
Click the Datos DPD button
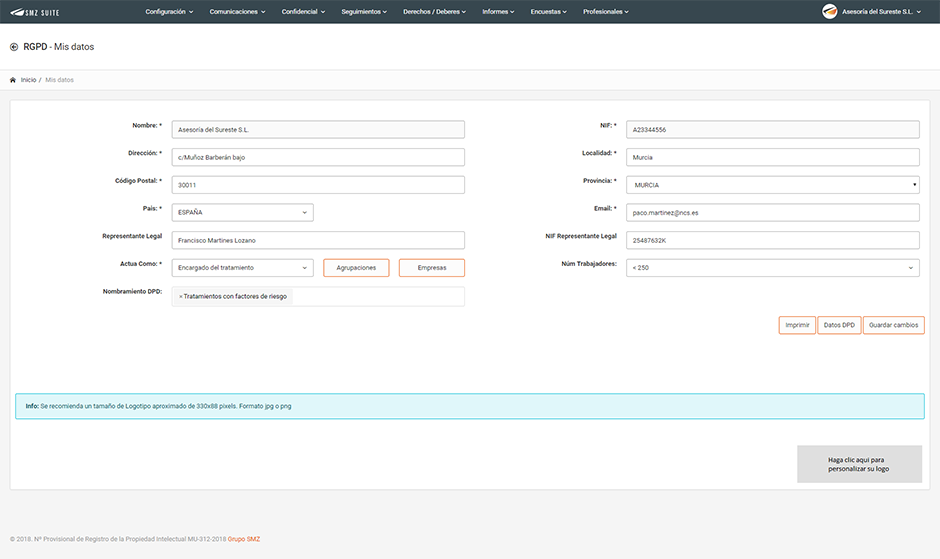click(839, 325)
